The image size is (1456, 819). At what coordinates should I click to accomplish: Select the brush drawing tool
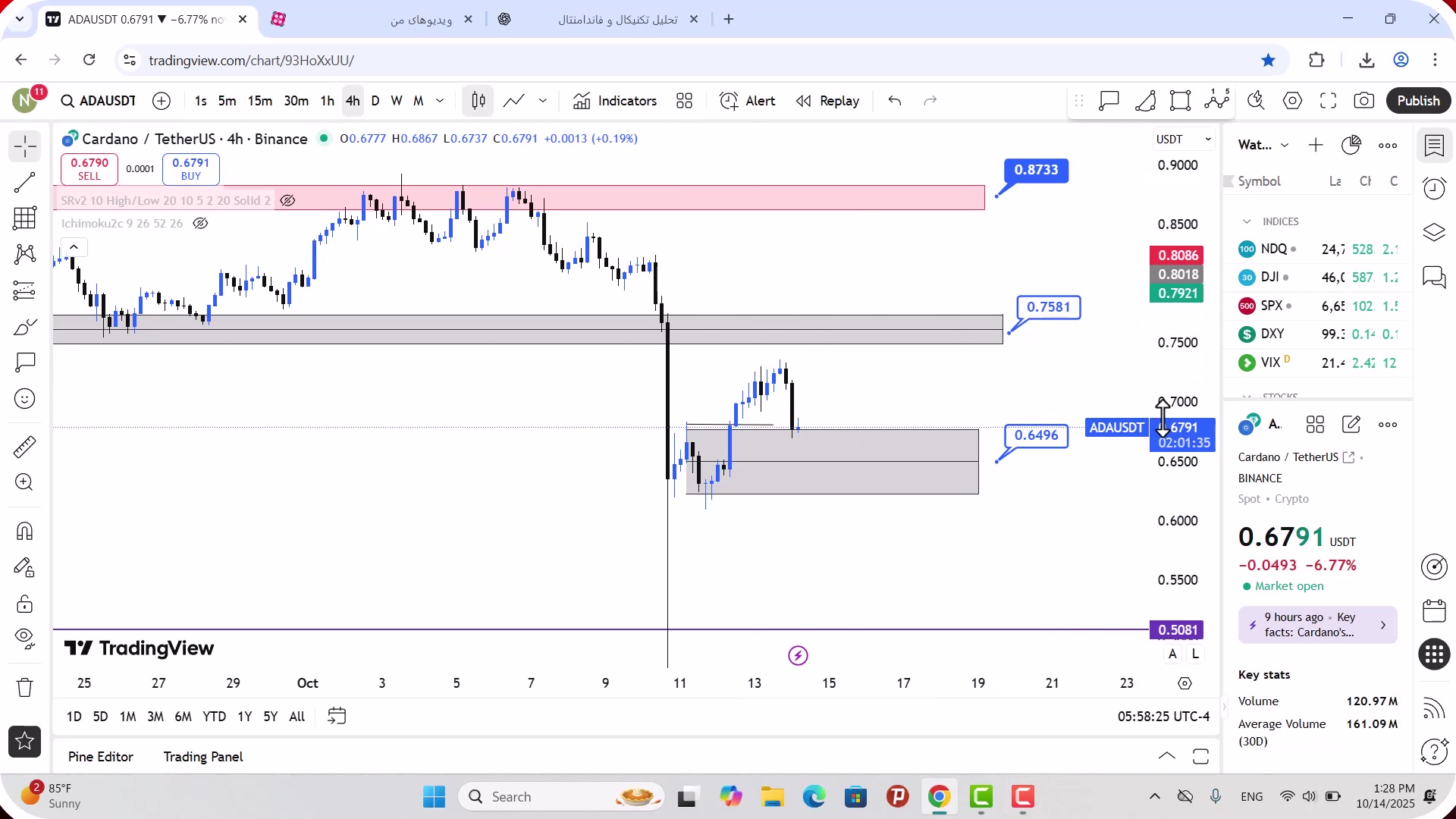(25, 326)
